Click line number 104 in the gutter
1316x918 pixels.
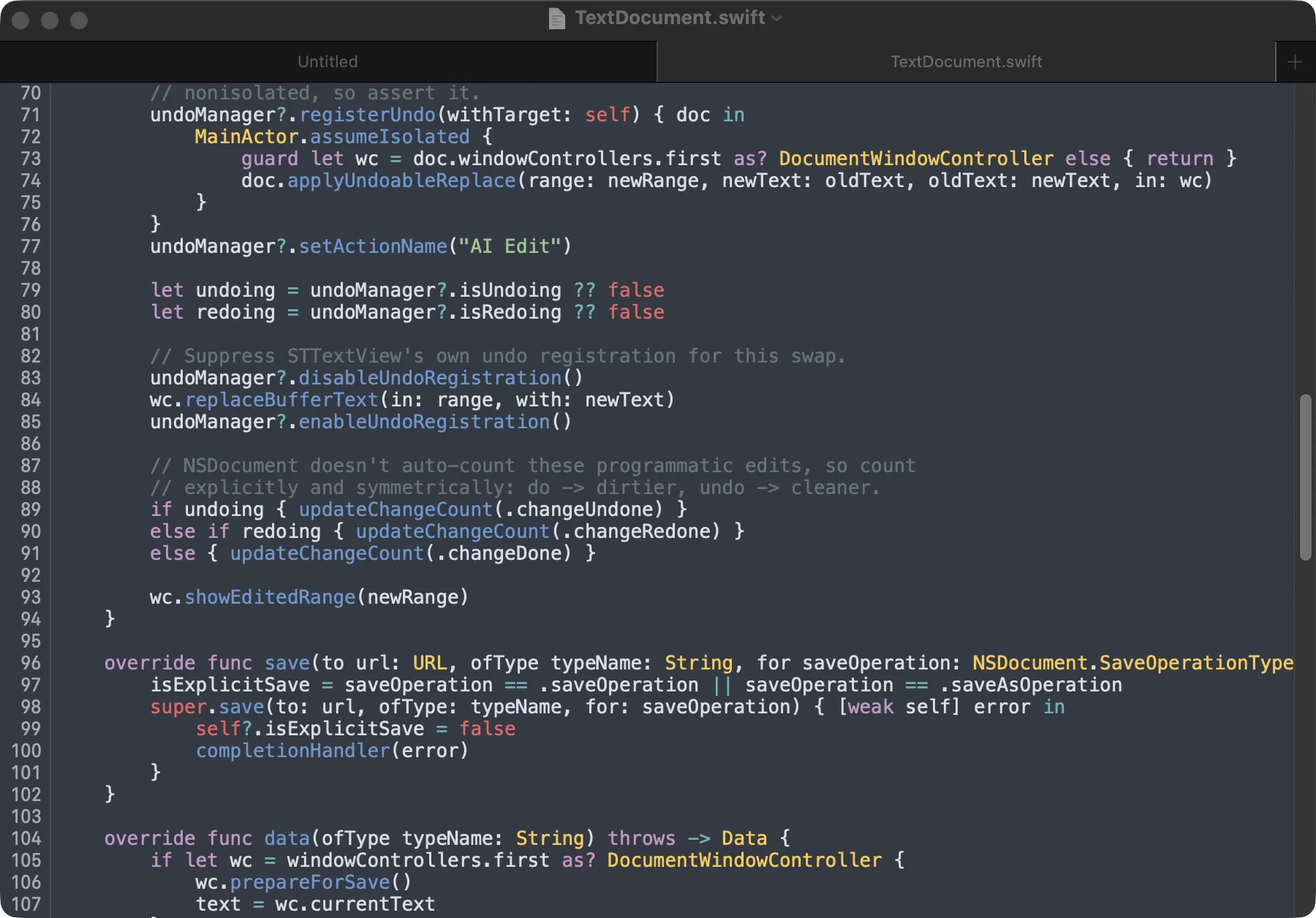point(26,838)
